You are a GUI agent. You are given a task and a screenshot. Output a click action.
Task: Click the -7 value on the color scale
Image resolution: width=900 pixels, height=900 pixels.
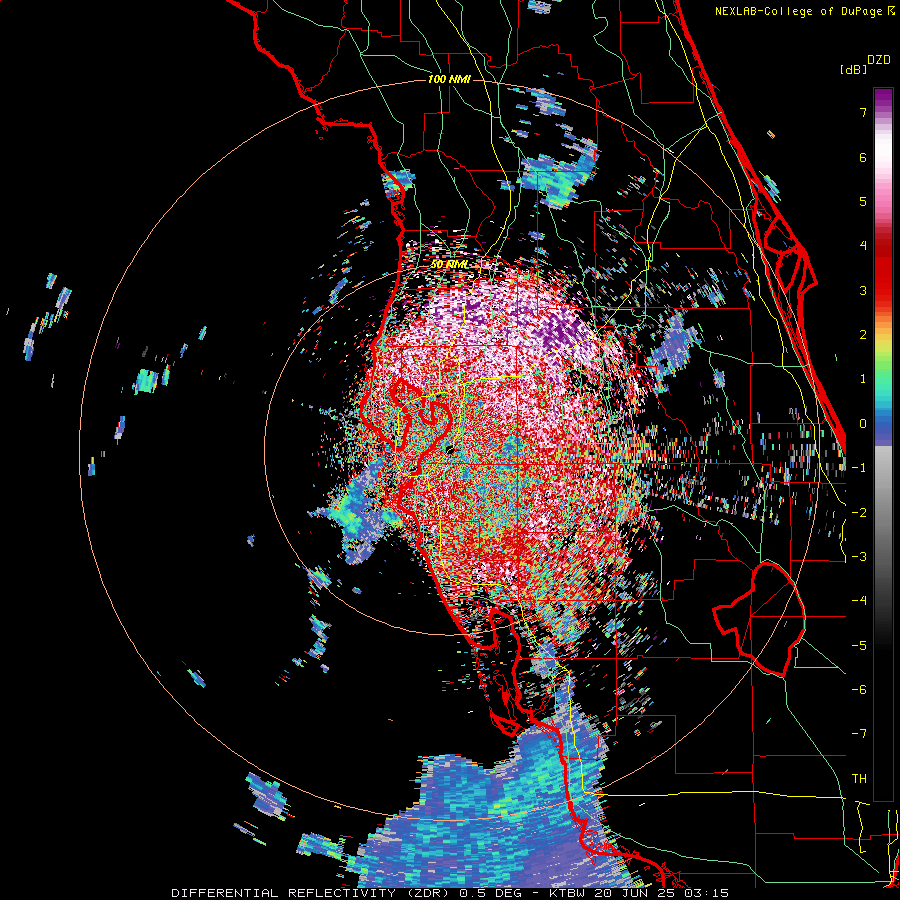point(859,734)
